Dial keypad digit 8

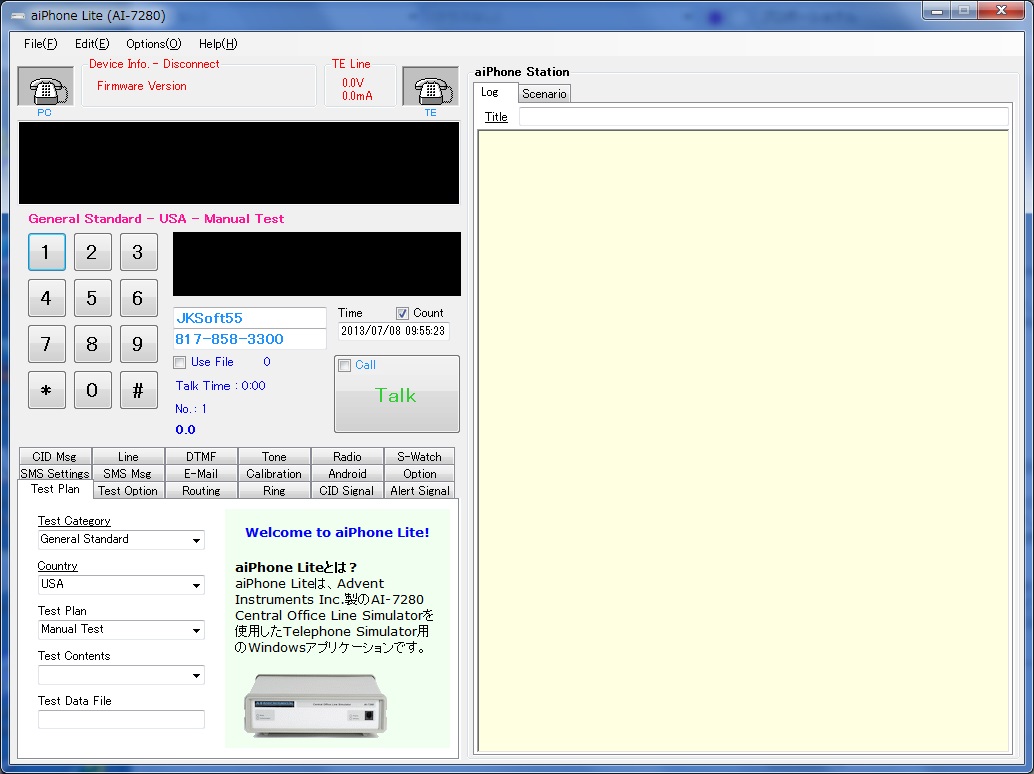(92, 344)
